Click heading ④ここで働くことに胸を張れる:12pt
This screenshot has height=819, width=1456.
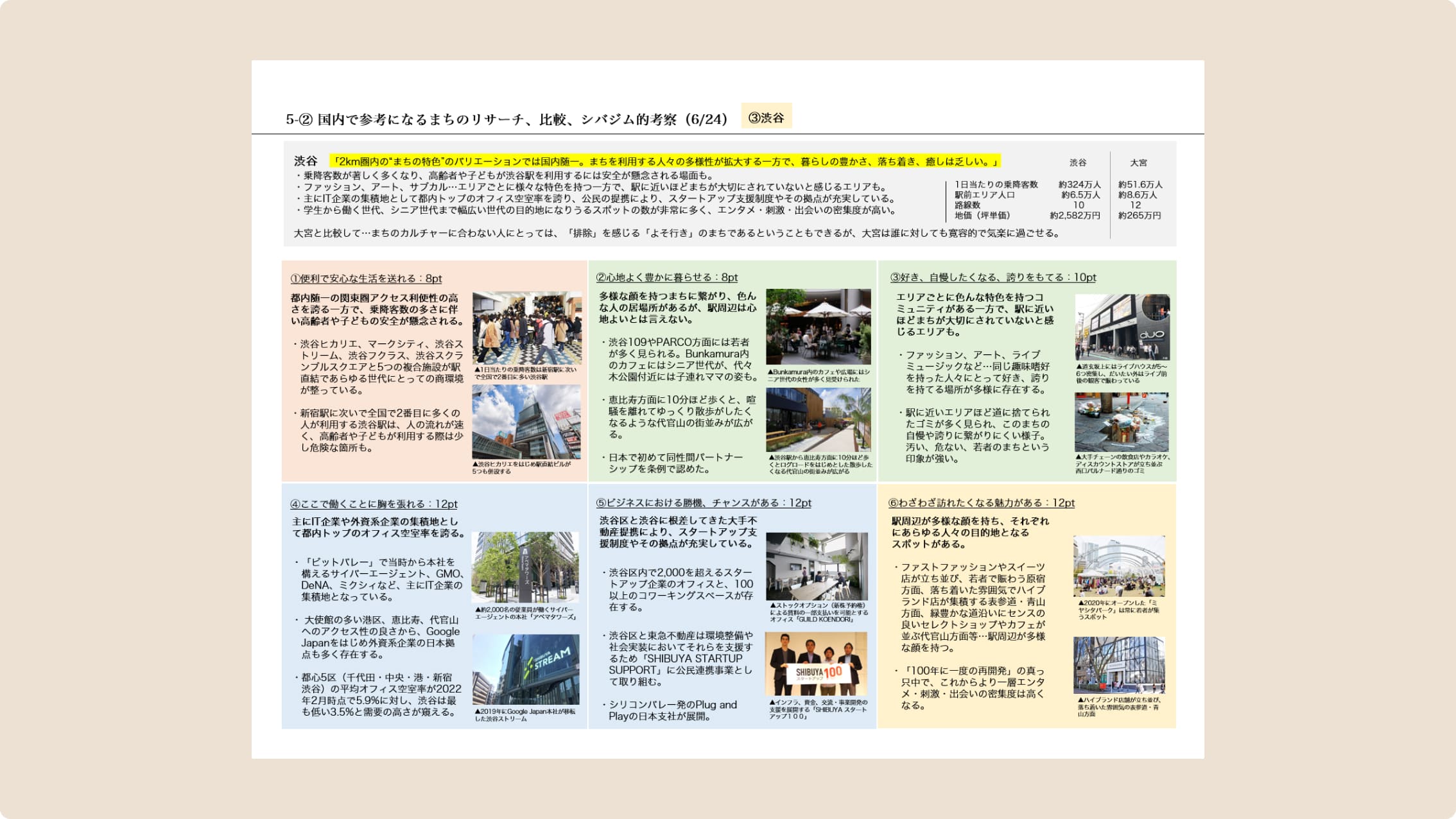pos(374,504)
